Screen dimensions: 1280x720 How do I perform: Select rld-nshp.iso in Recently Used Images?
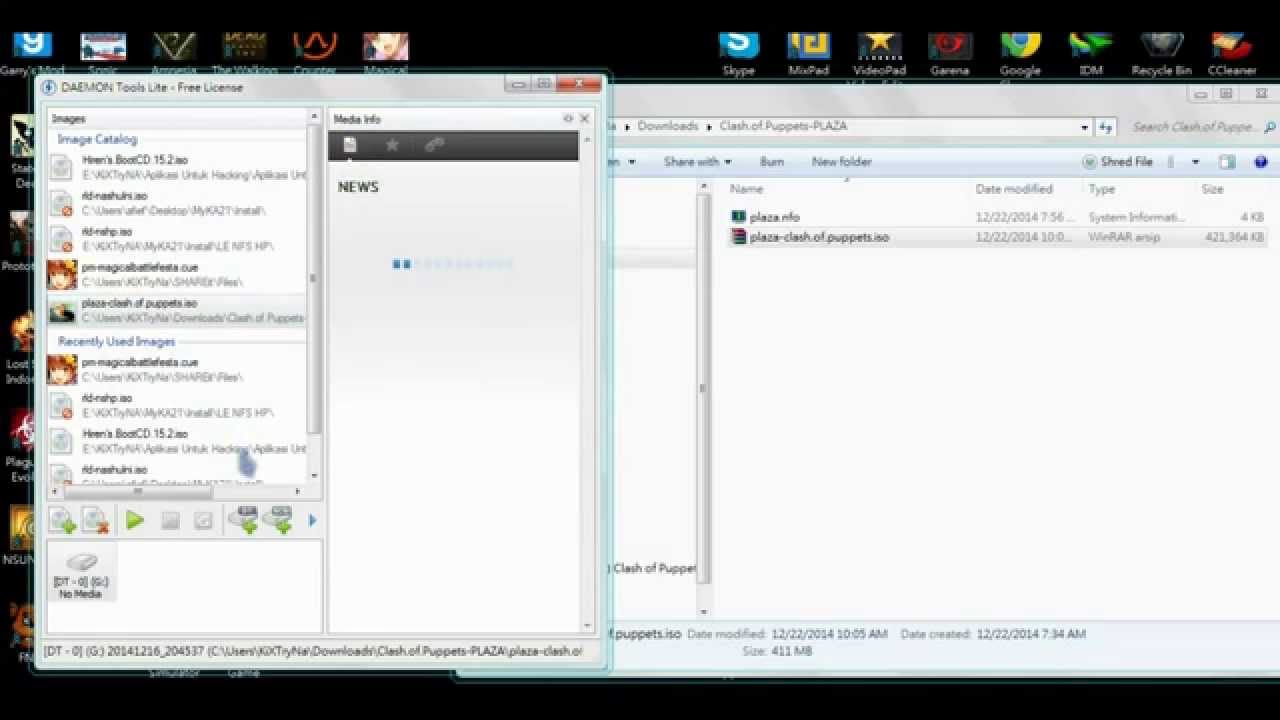(x=177, y=405)
